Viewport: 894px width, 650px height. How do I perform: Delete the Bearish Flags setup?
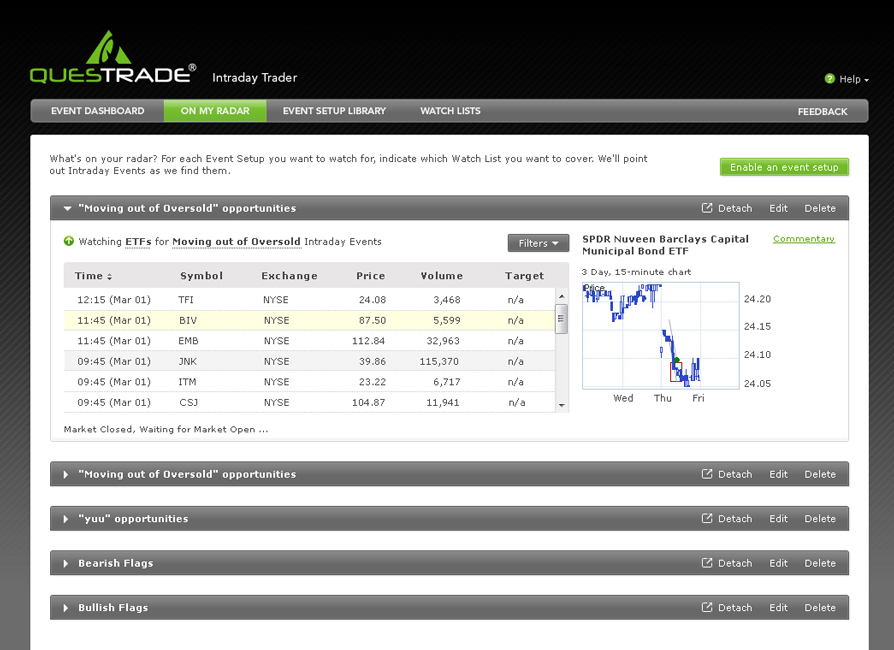(820, 563)
